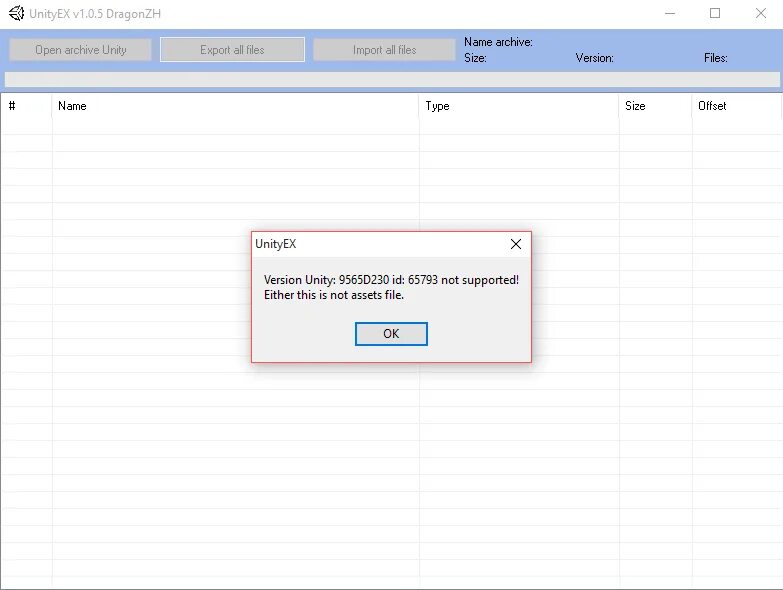Click the 'not supported!' error message line
The height and width of the screenshot is (590, 783).
[x=391, y=280]
